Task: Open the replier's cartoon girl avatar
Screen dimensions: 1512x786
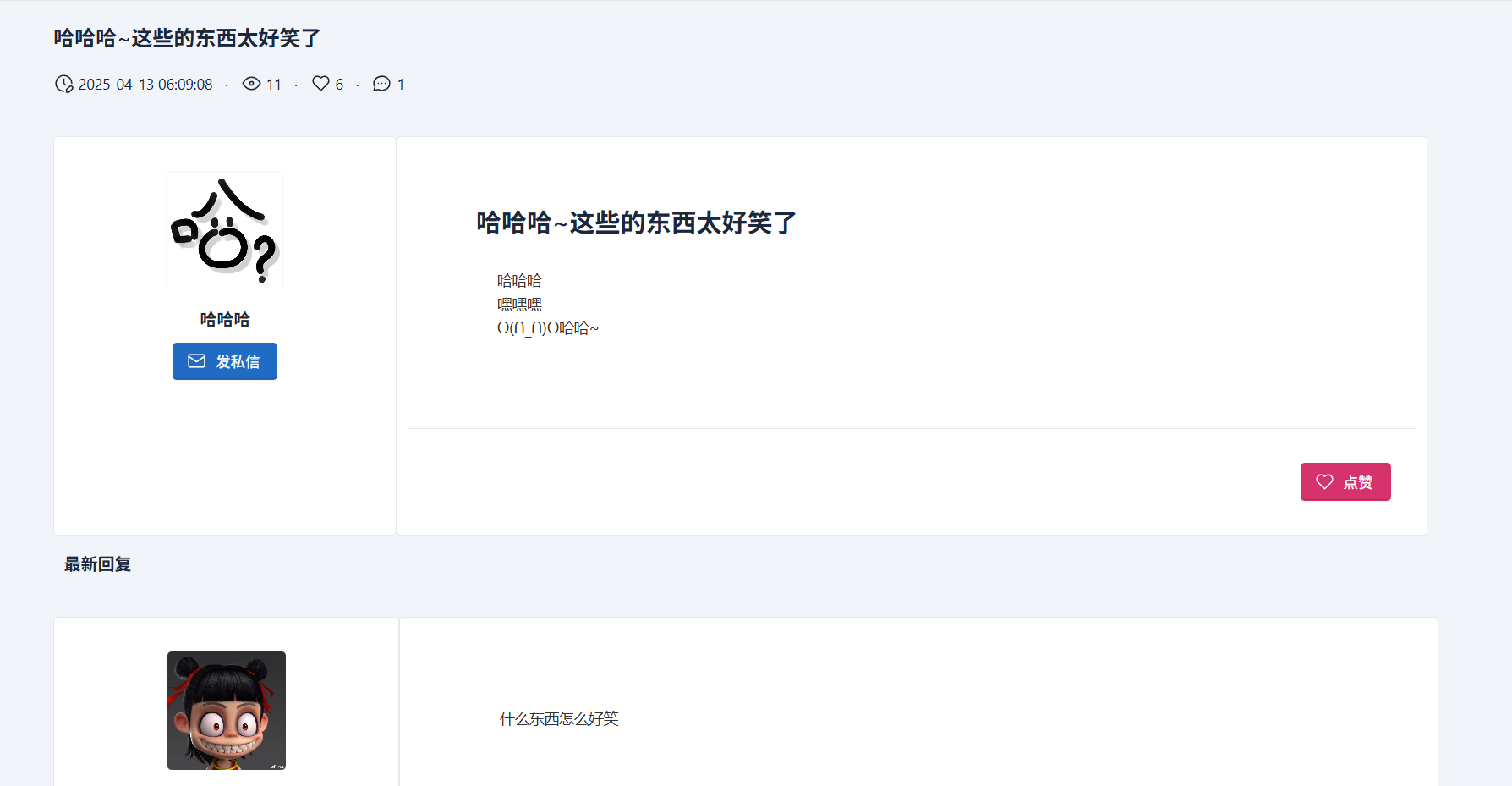Action: tap(227, 711)
